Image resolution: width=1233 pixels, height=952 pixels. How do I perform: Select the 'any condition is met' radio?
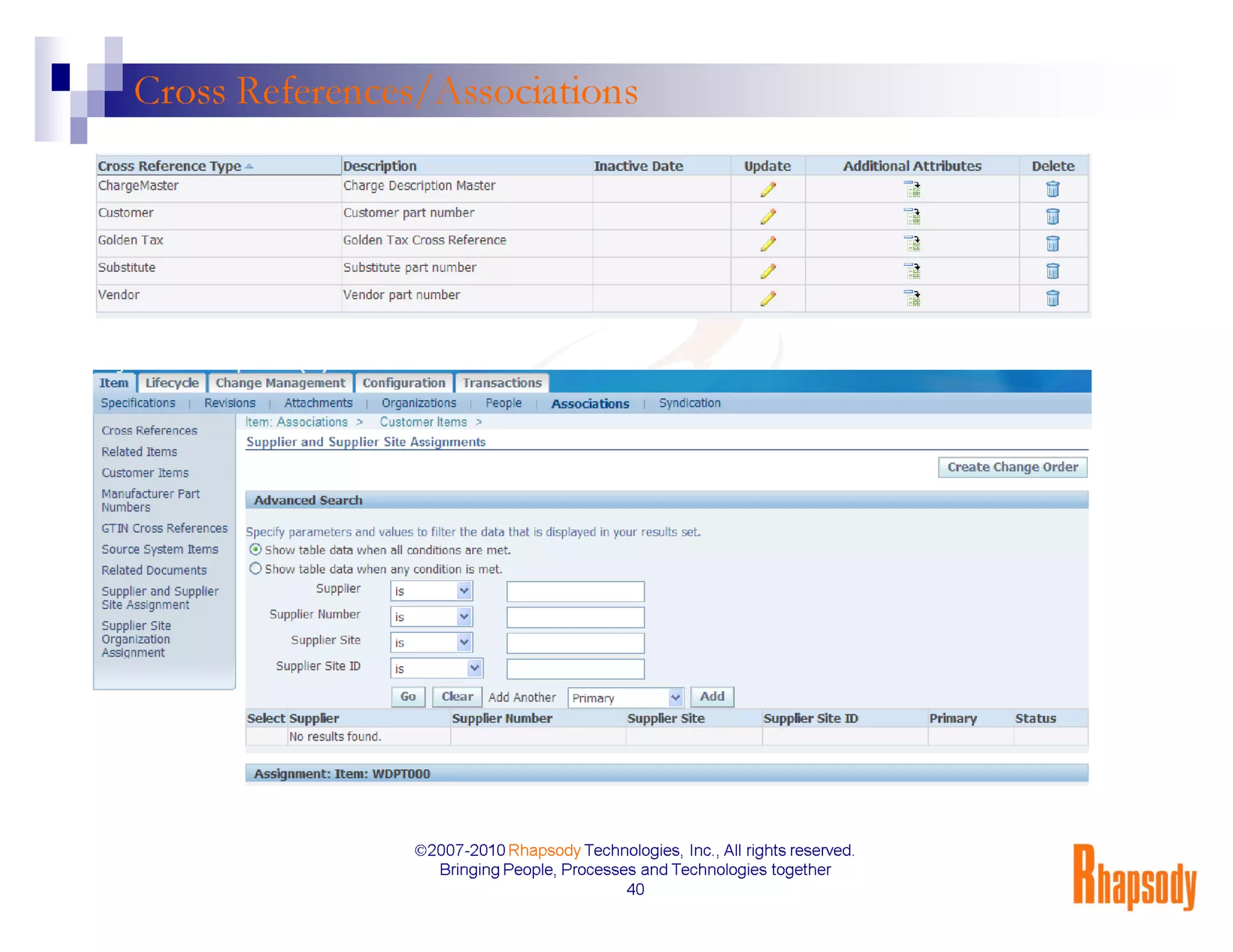pos(256,569)
